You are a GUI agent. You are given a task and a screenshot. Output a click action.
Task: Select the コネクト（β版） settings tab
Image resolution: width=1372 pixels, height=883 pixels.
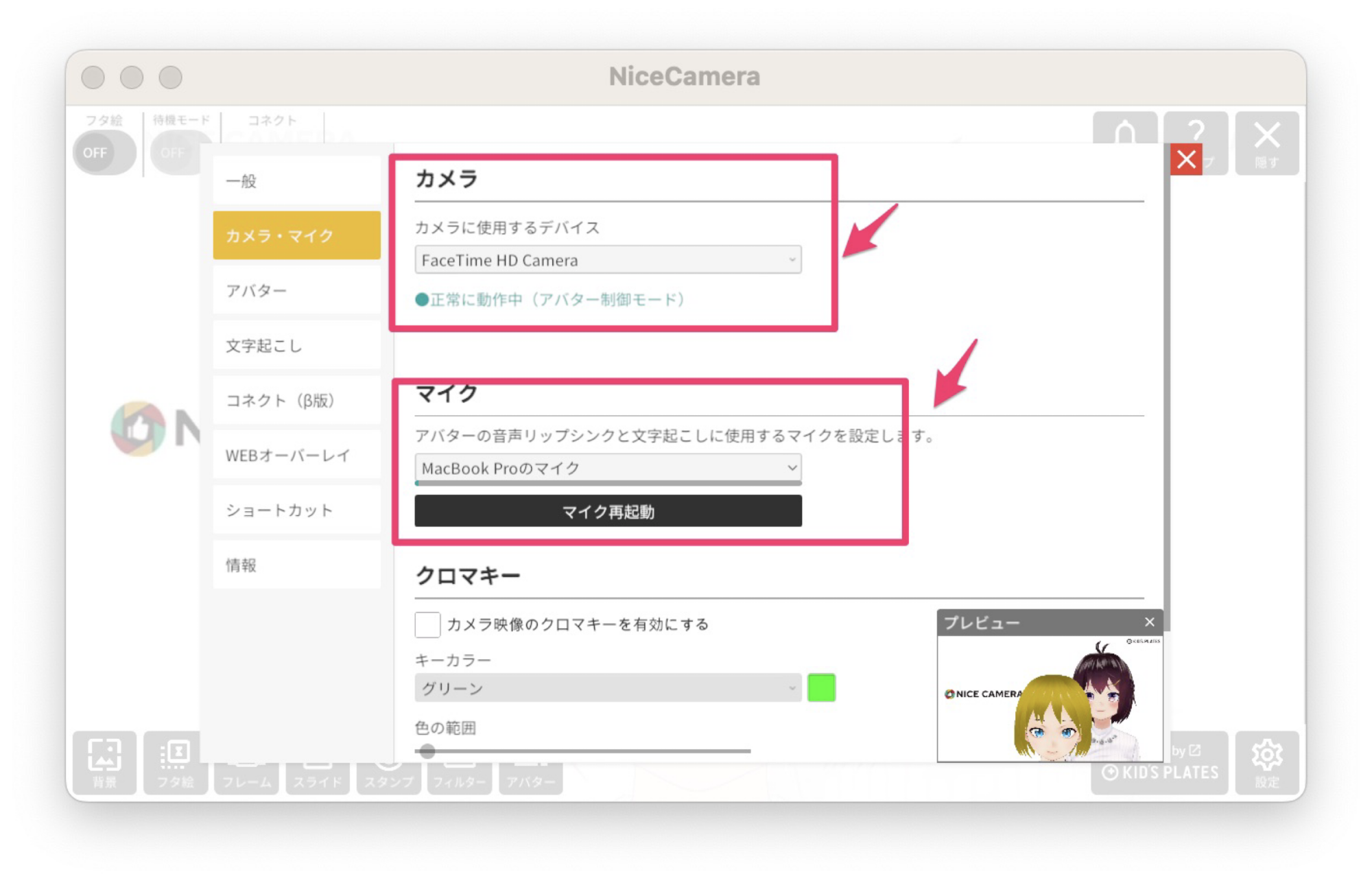[296, 400]
